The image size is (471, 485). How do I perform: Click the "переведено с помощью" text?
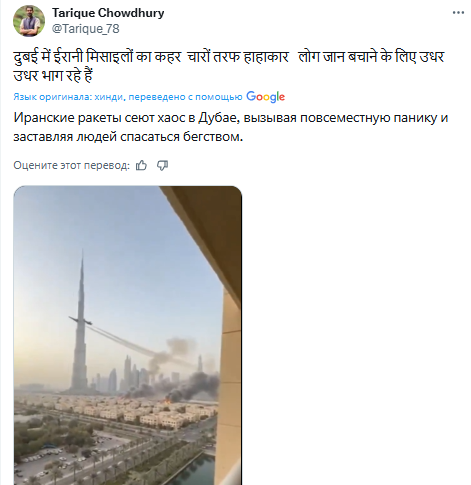coord(185,97)
